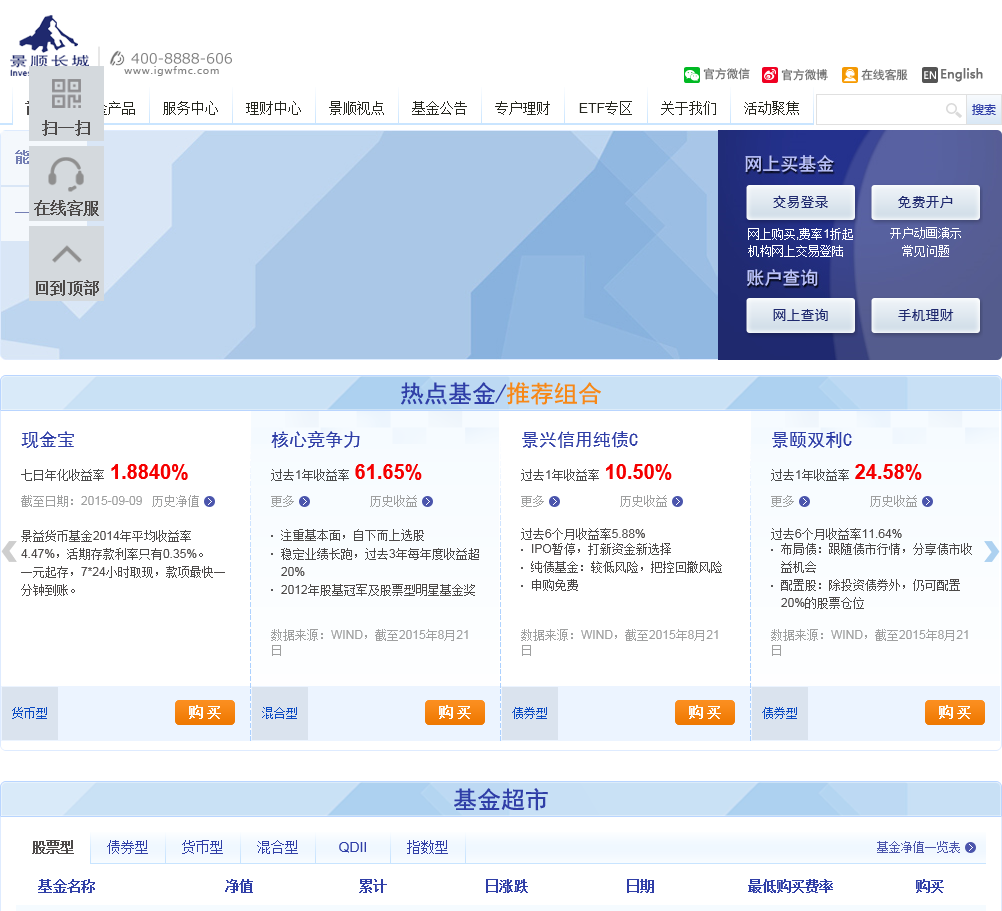Open the 景兴信用纯债C fund title

580,440
